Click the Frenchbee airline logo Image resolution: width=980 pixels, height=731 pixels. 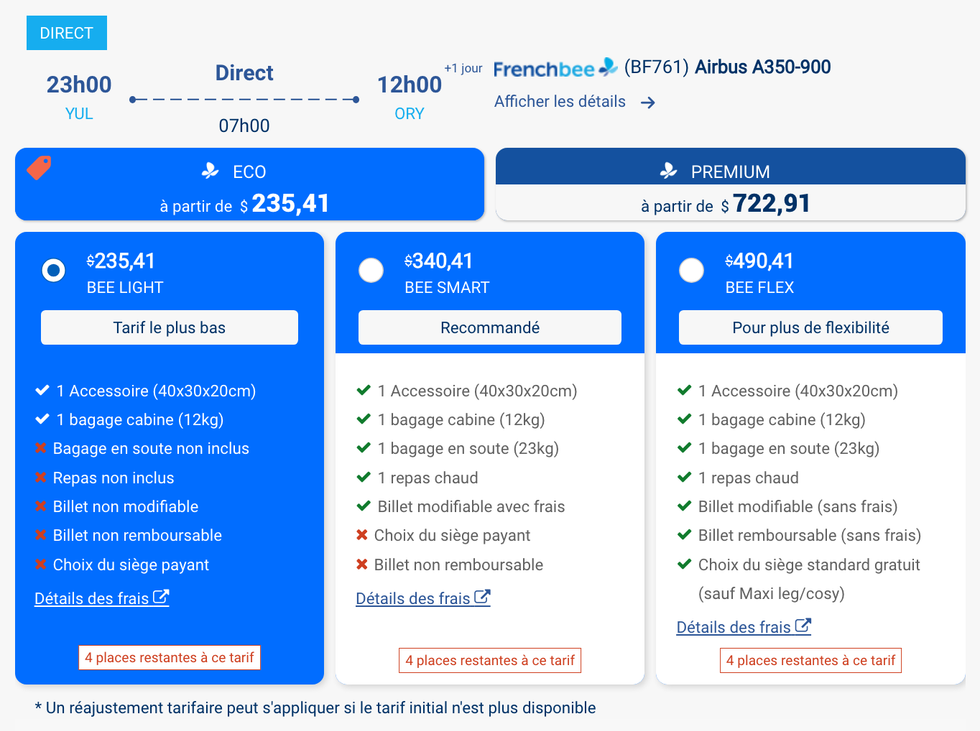coord(556,68)
